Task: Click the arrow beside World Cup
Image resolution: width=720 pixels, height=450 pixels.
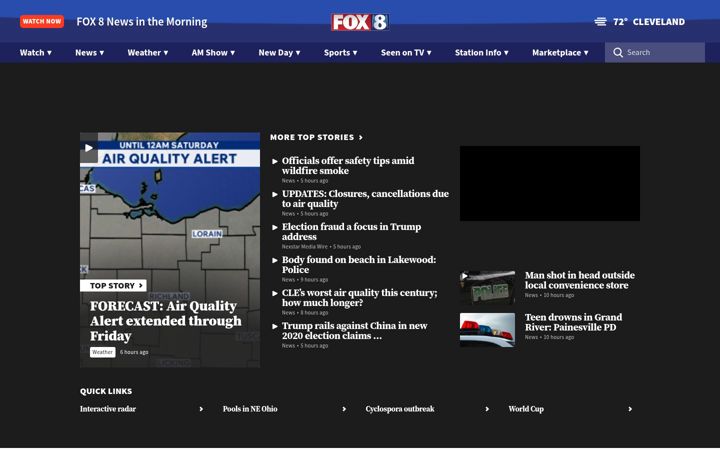Action: (630, 409)
